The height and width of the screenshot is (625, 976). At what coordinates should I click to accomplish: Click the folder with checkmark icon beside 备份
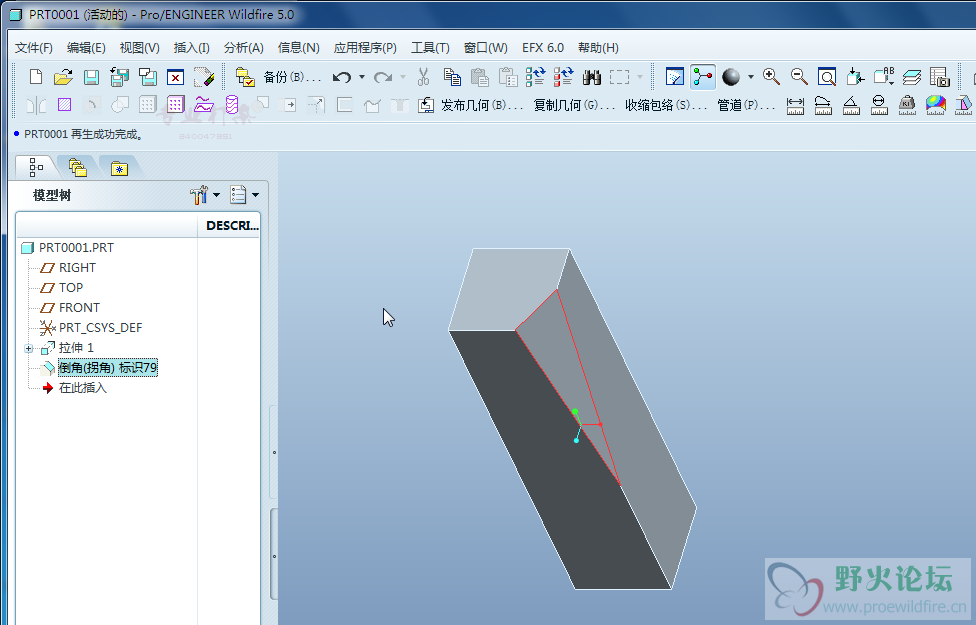coord(245,77)
